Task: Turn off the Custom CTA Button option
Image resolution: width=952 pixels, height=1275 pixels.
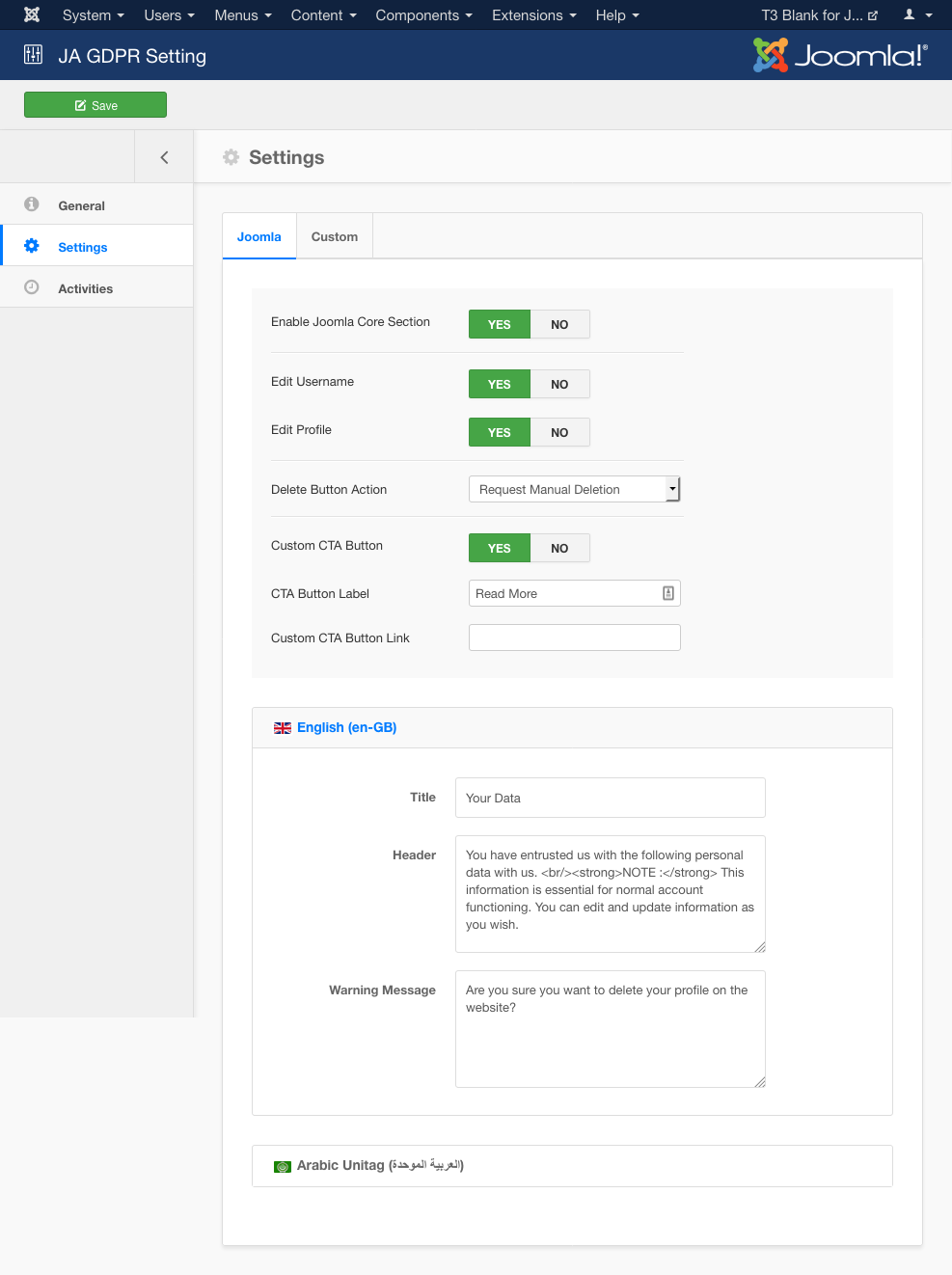Action: tap(559, 548)
